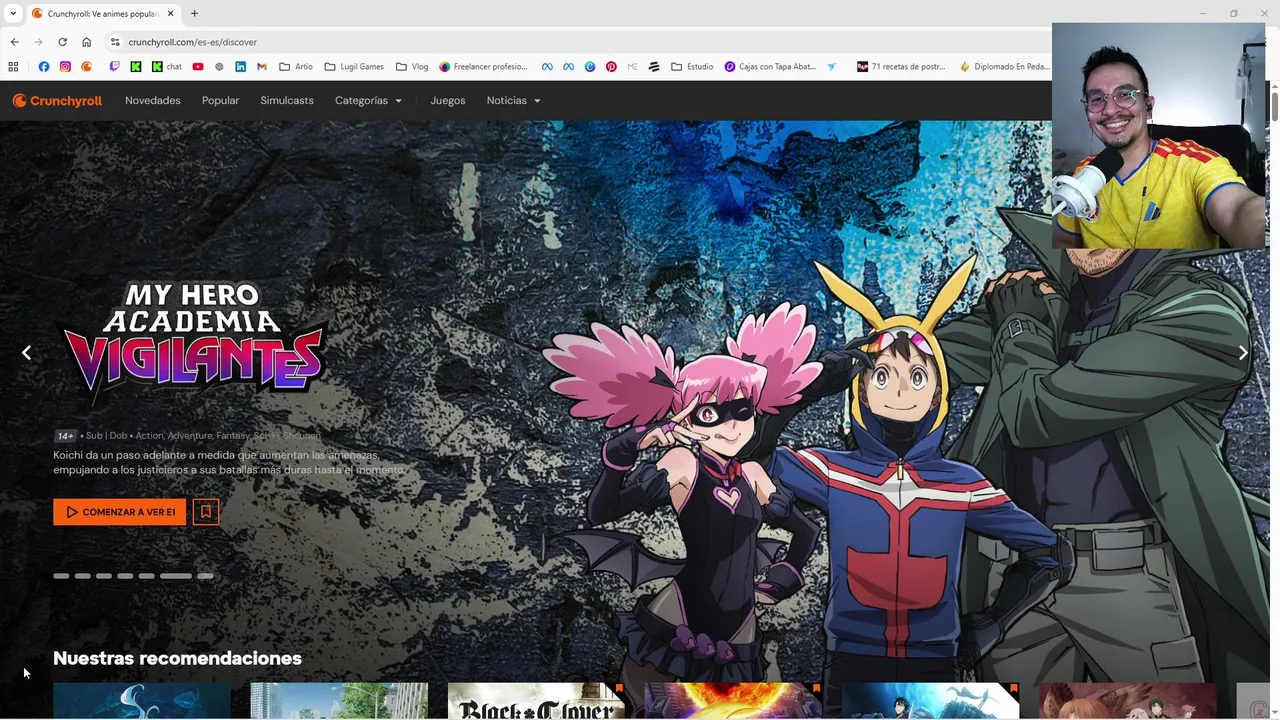Open the Instagram bookmark
Image resolution: width=1280 pixels, height=720 pixels.
pyautogui.click(x=65, y=67)
